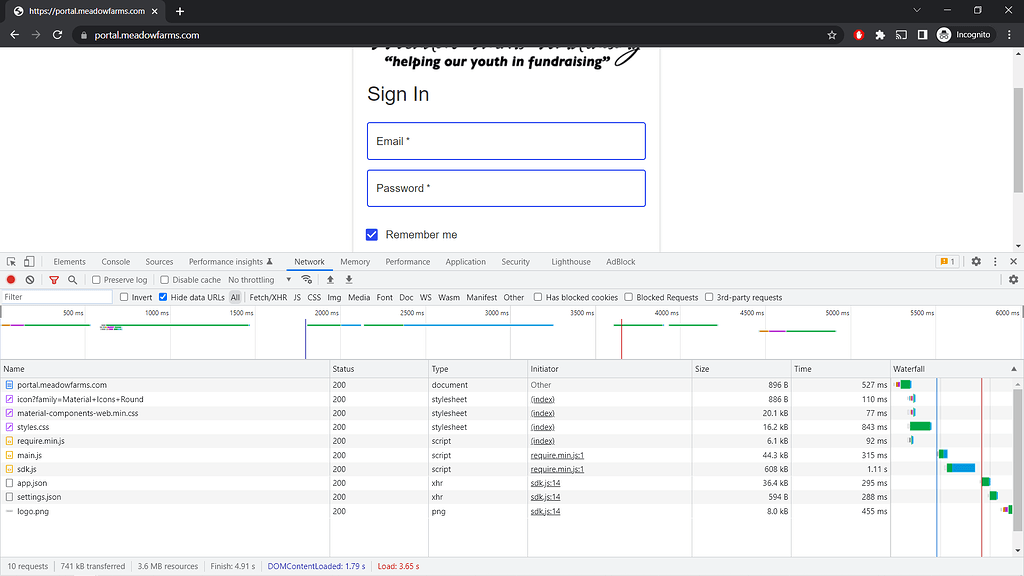1024x576 pixels.
Task: Click the Cast media icon
Action: tap(901, 35)
